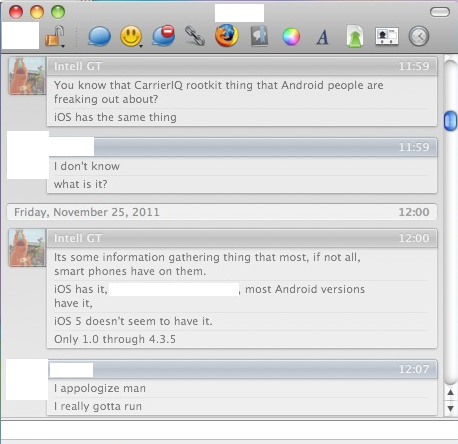Viewport: 458px width, 444px height.
Task: Click the 'Only 1.0 through 4.3.5' message
Action: [115, 339]
